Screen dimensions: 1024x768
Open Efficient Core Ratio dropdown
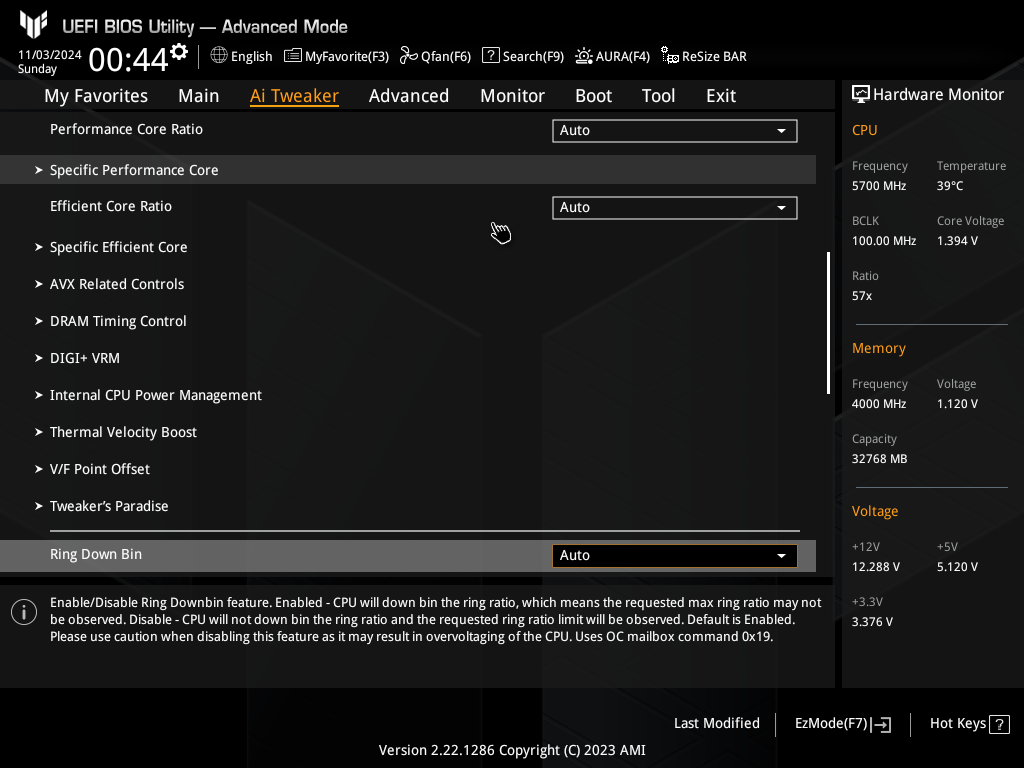tap(675, 208)
